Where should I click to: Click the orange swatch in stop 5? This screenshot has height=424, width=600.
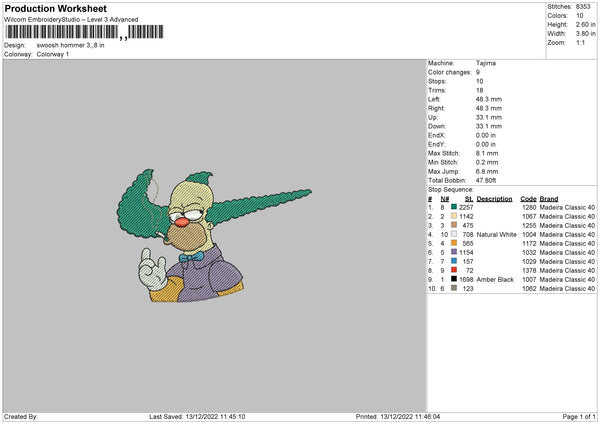(454, 243)
